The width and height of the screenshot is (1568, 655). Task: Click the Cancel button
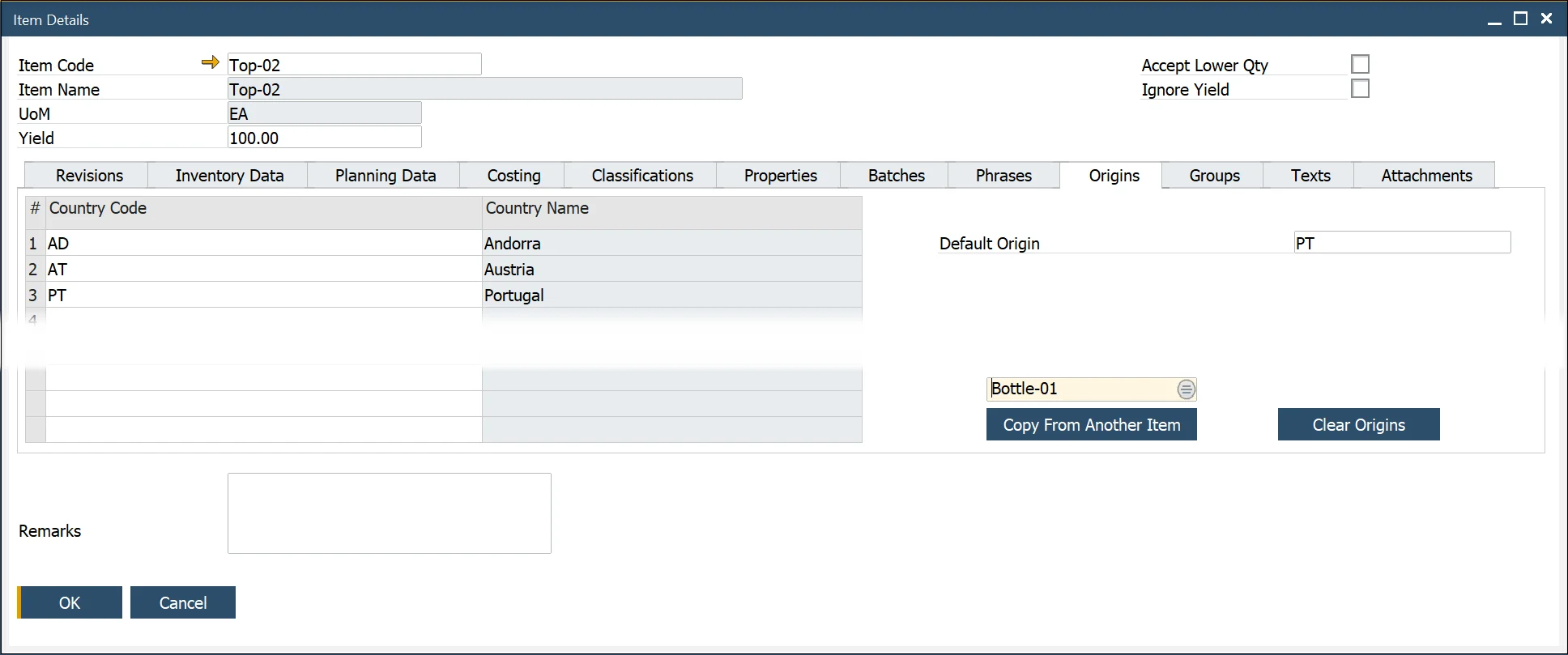tap(183, 603)
